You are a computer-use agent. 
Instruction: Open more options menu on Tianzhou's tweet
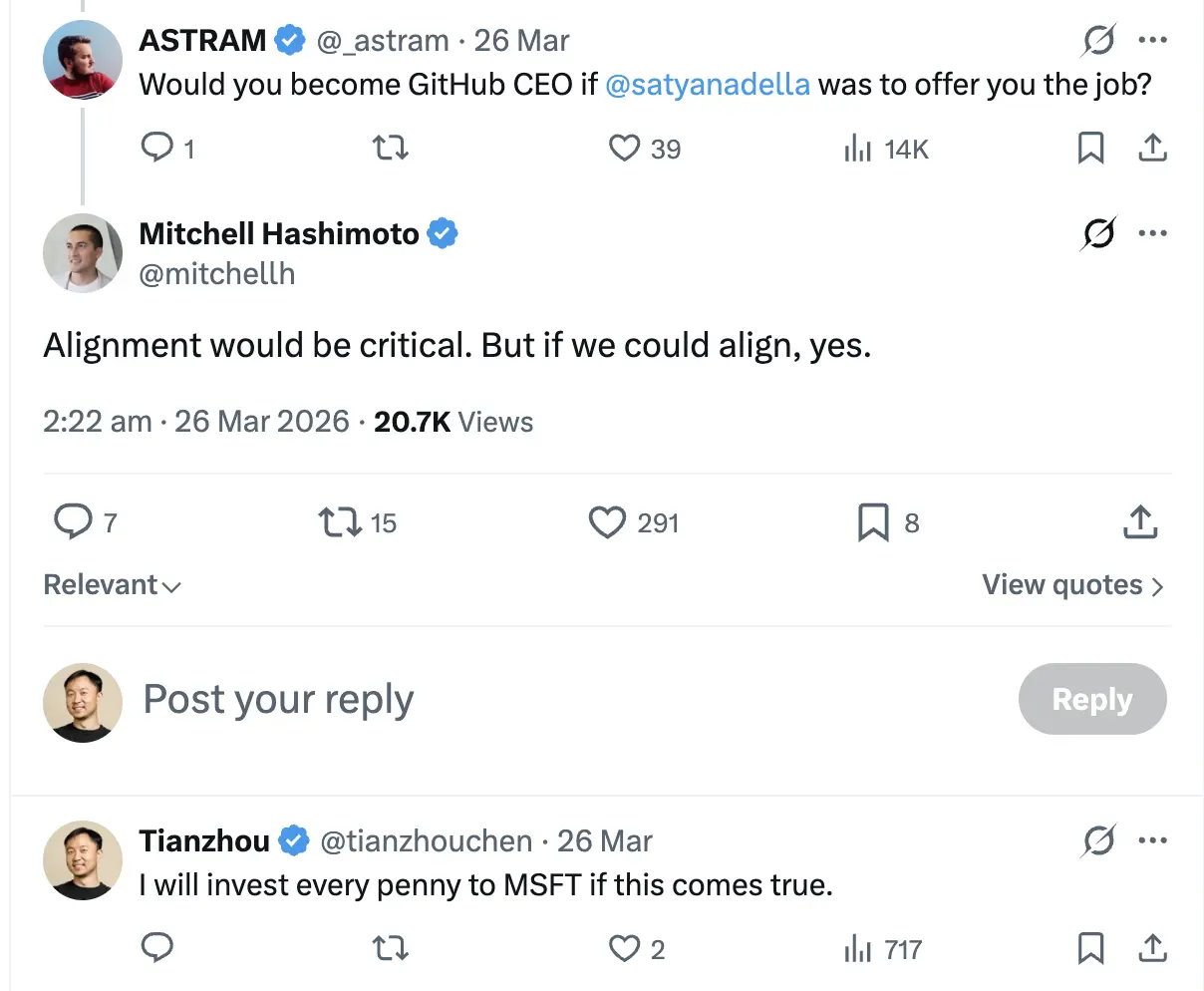[x=1152, y=840]
